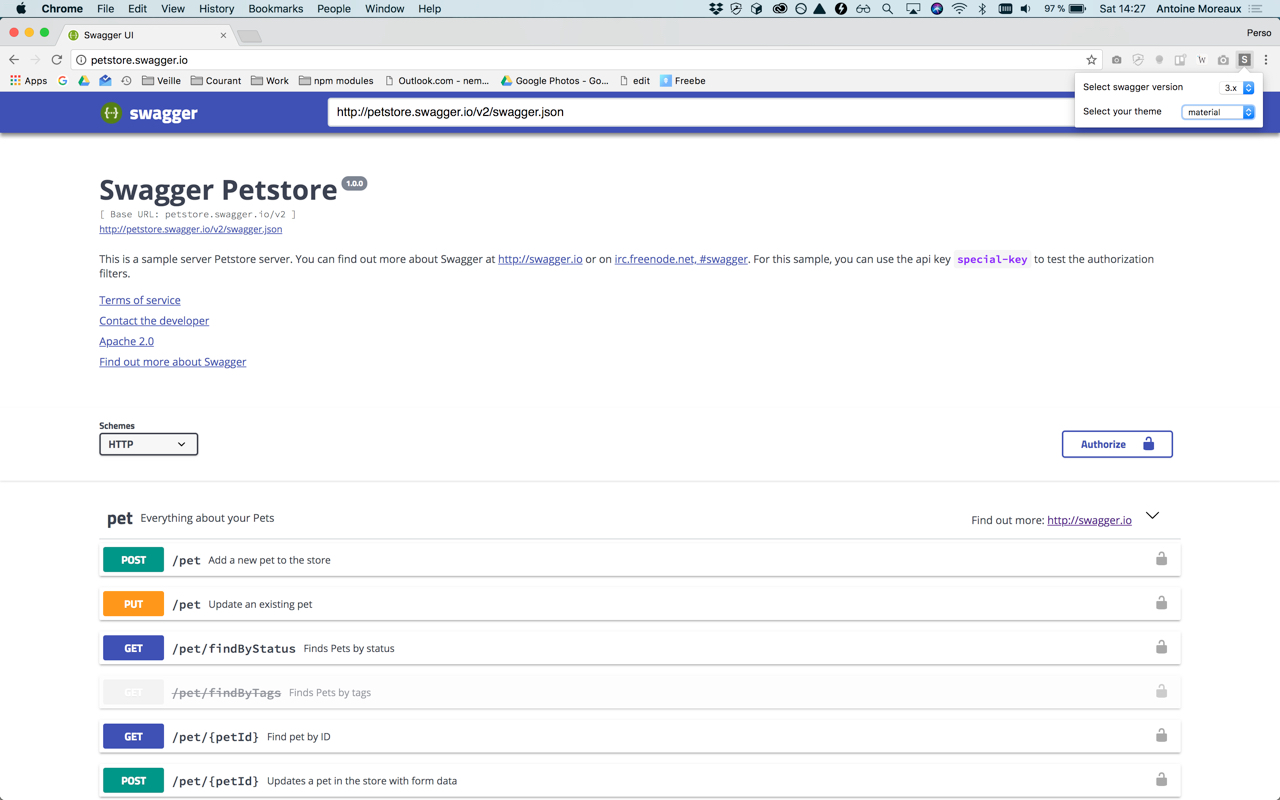This screenshot has width=1280, height=800.
Task: Click the swagger.json URL input field
Action: point(700,112)
